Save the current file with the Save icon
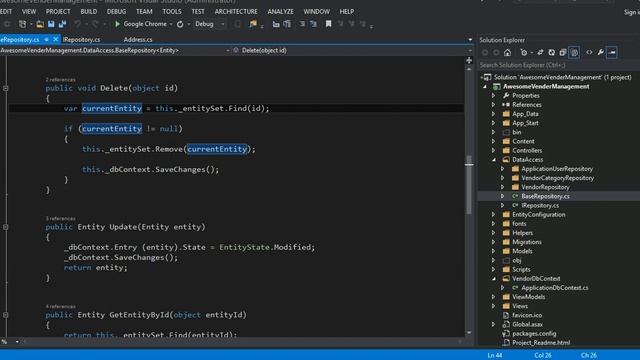The width and height of the screenshot is (640, 360). [51, 24]
